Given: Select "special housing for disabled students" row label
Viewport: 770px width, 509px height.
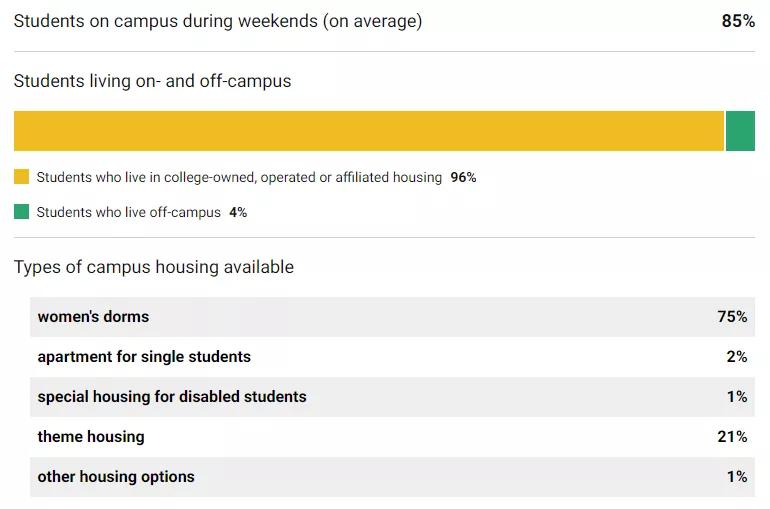Looking at the screenshot, I should [x=172, y=397].
